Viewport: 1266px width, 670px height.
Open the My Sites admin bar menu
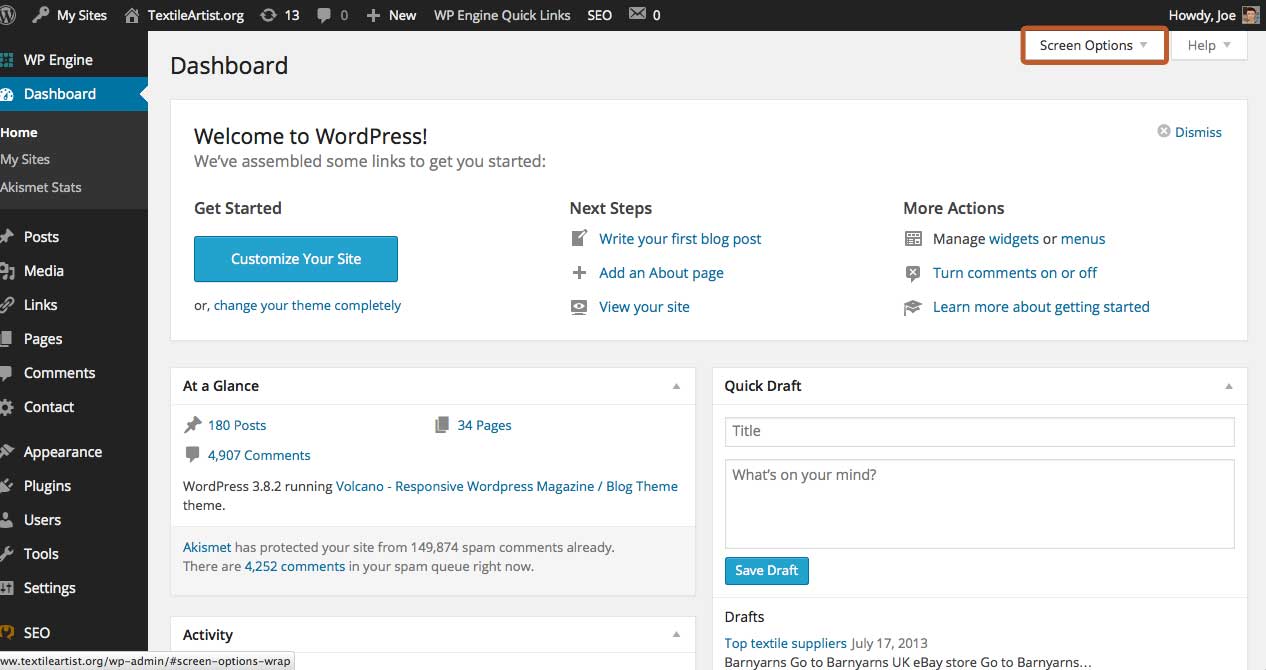pos(82,15)
